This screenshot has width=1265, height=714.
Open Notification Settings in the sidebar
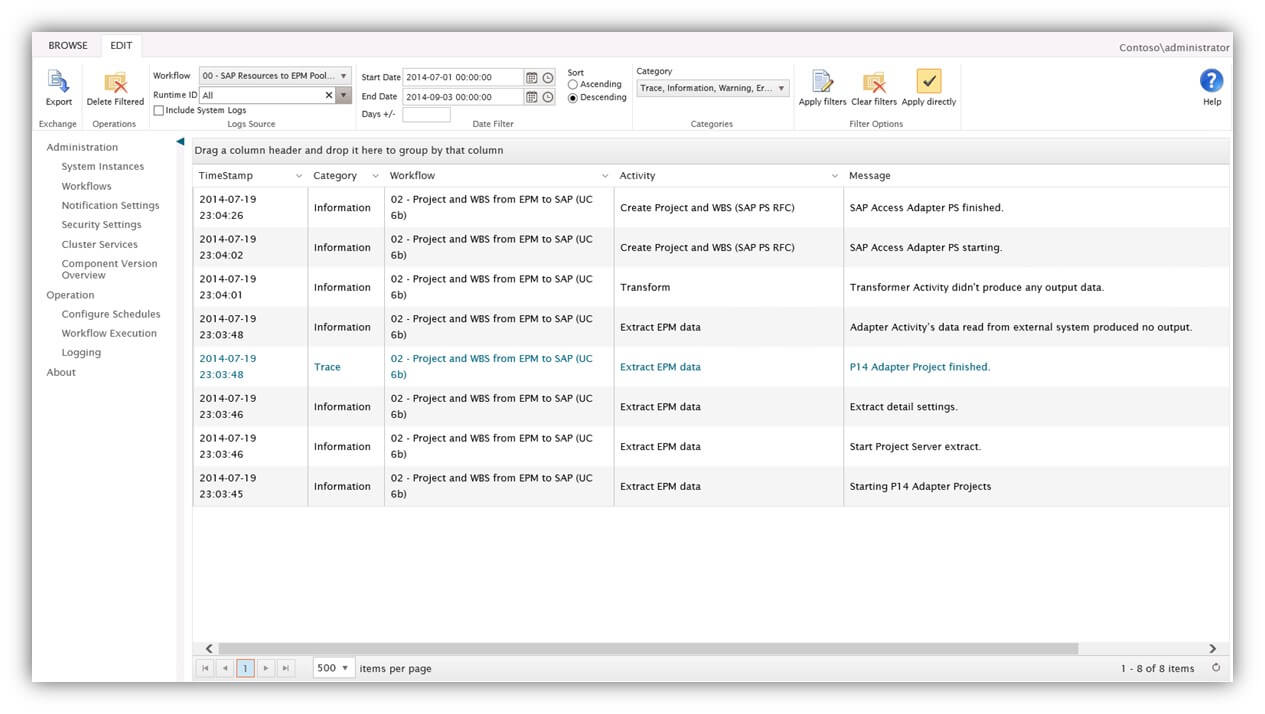point(110,205)
